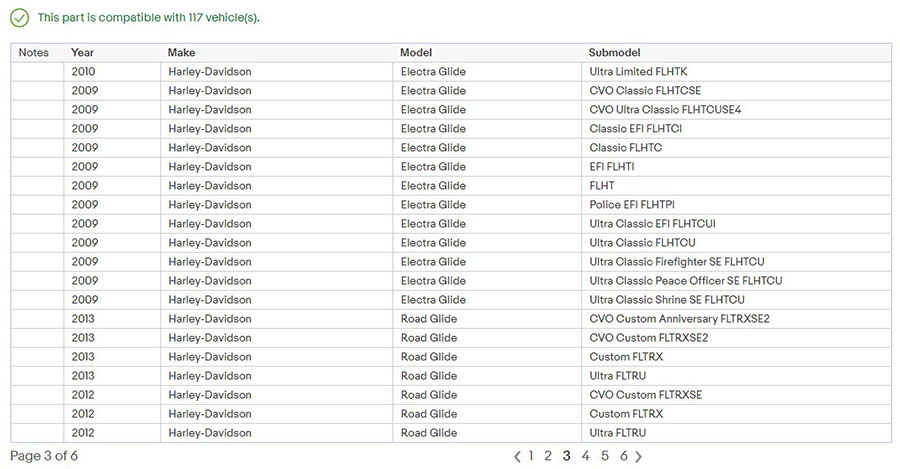The height and width of the screenshot is (469, 900).
Task: Open page 5 of the compatibility list
Action: 605,456
